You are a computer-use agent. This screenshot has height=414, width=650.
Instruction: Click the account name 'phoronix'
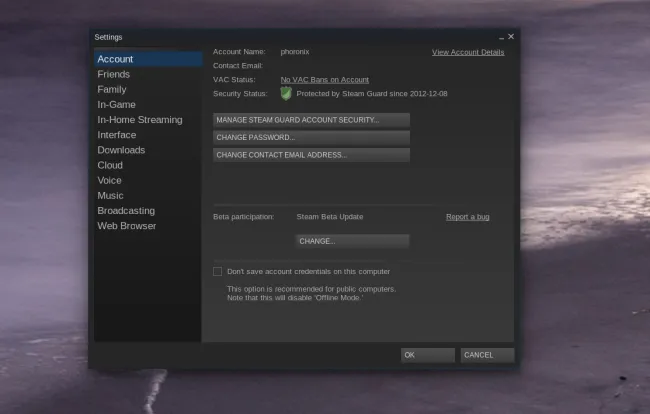[x=295, y=52]
